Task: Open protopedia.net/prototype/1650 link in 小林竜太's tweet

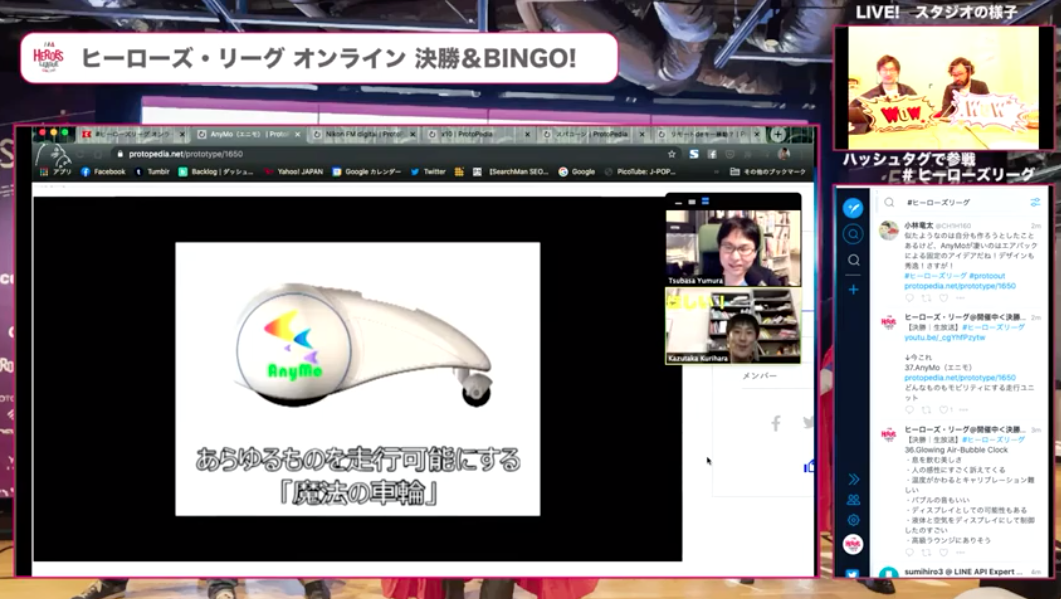Action: click(x=960, y=286)
